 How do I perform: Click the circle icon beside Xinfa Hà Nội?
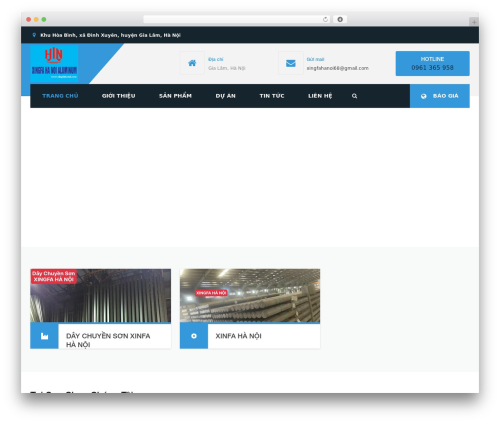(x=194, y=336)
